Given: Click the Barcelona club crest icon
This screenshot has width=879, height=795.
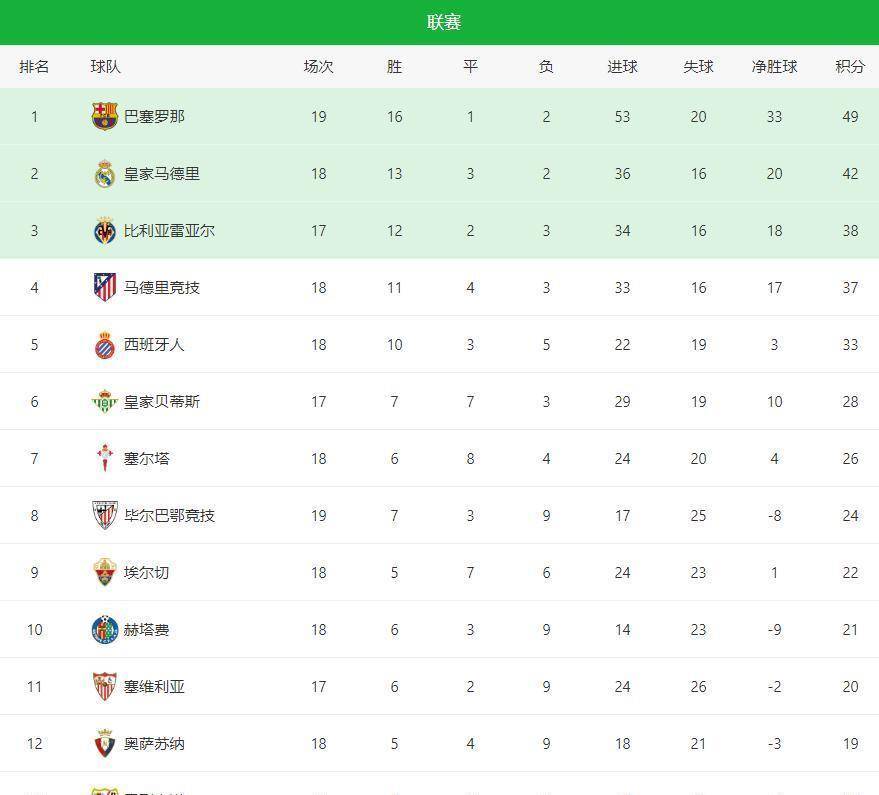Looking at the screenshot, I should pos(104,117).
